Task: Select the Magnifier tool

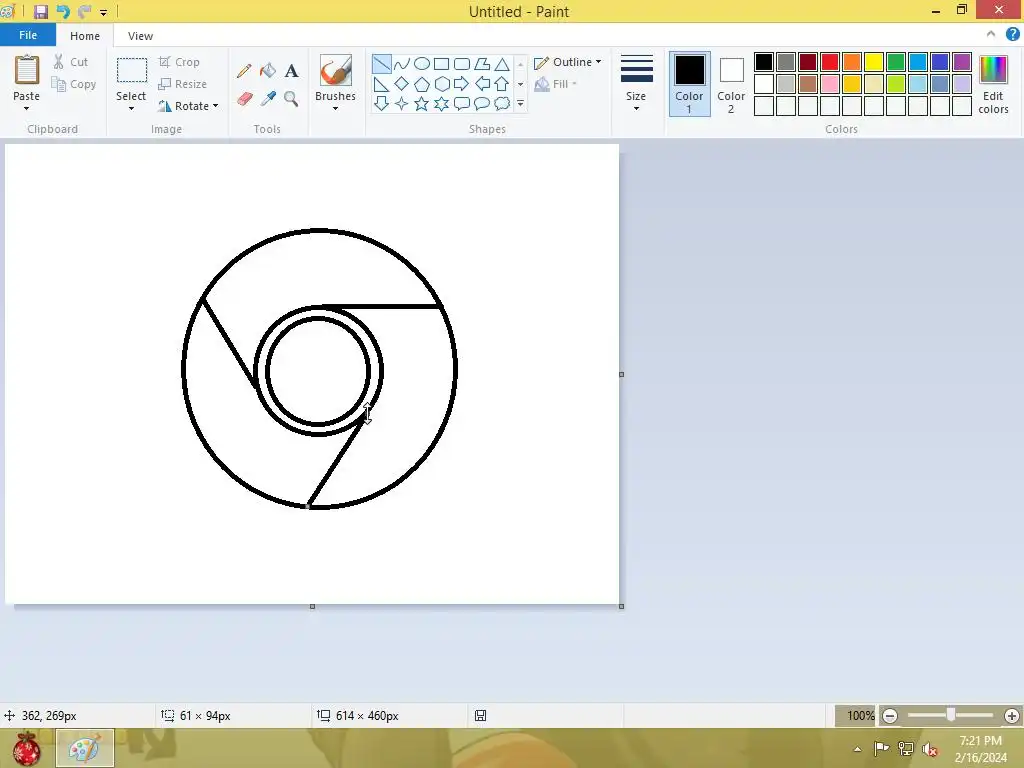Action: [x=291, y=99]
